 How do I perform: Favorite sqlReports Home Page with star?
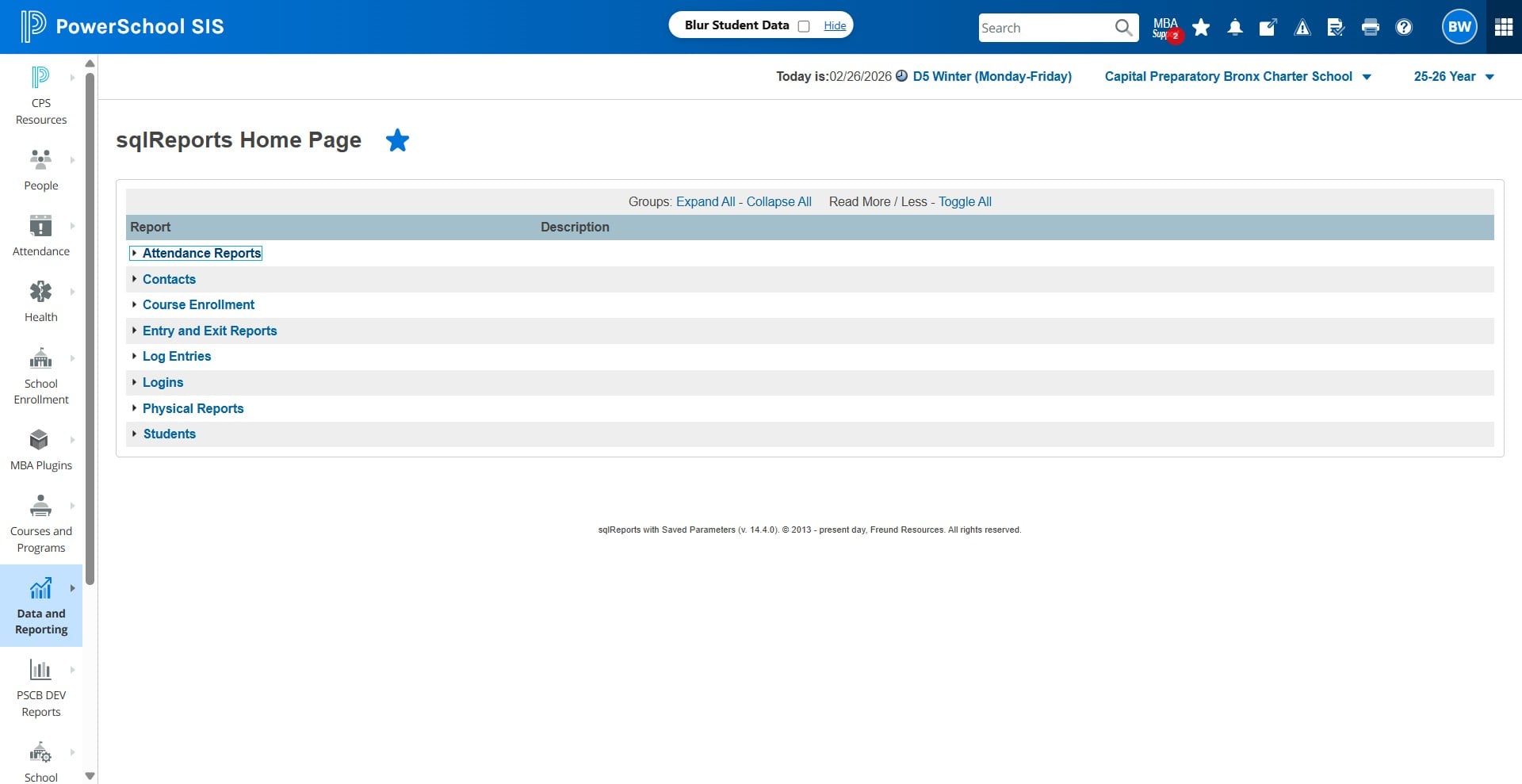pyautogui.click(x=397, y=140)
